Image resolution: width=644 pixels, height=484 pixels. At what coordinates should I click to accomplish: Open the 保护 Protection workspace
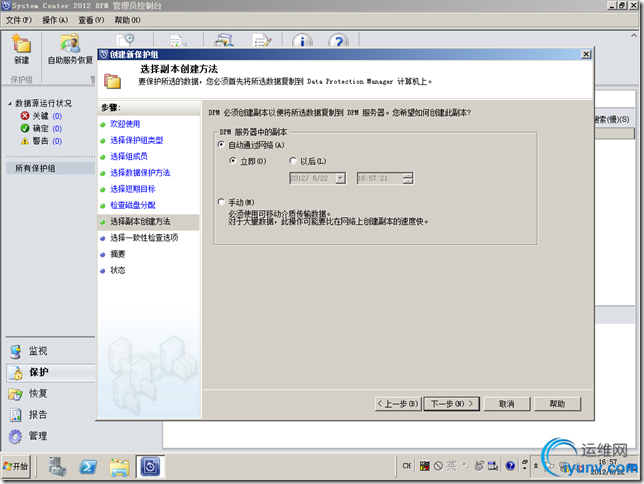coord(51,373)
